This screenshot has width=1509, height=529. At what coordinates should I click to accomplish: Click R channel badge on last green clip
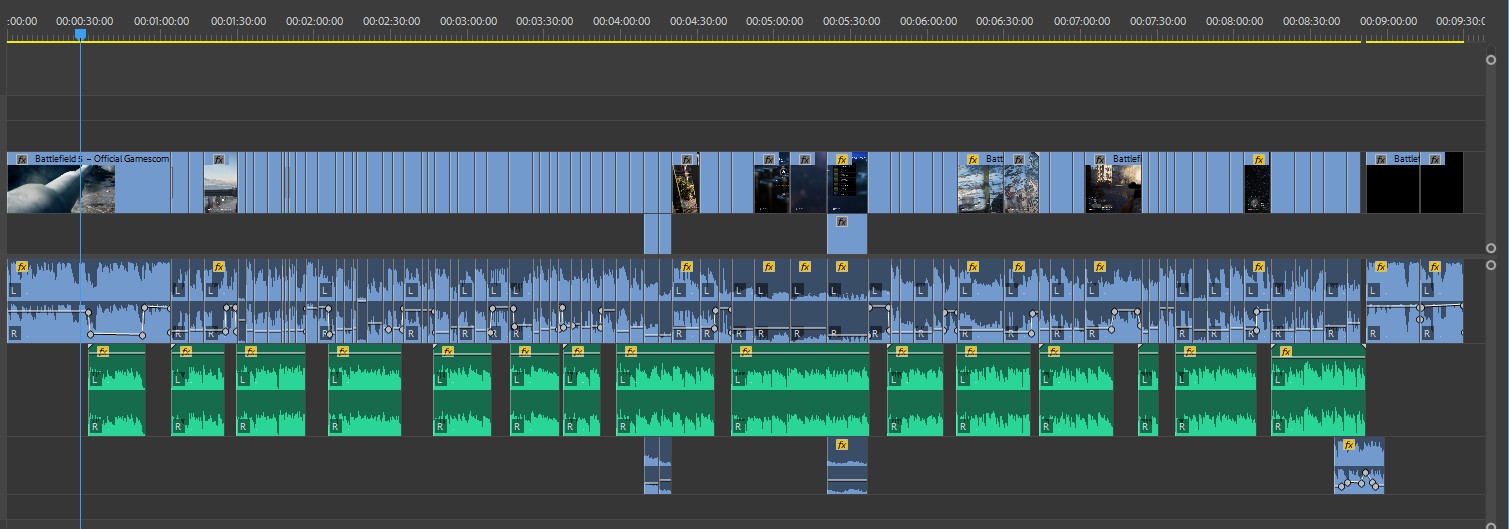(x=1279, y=426)
